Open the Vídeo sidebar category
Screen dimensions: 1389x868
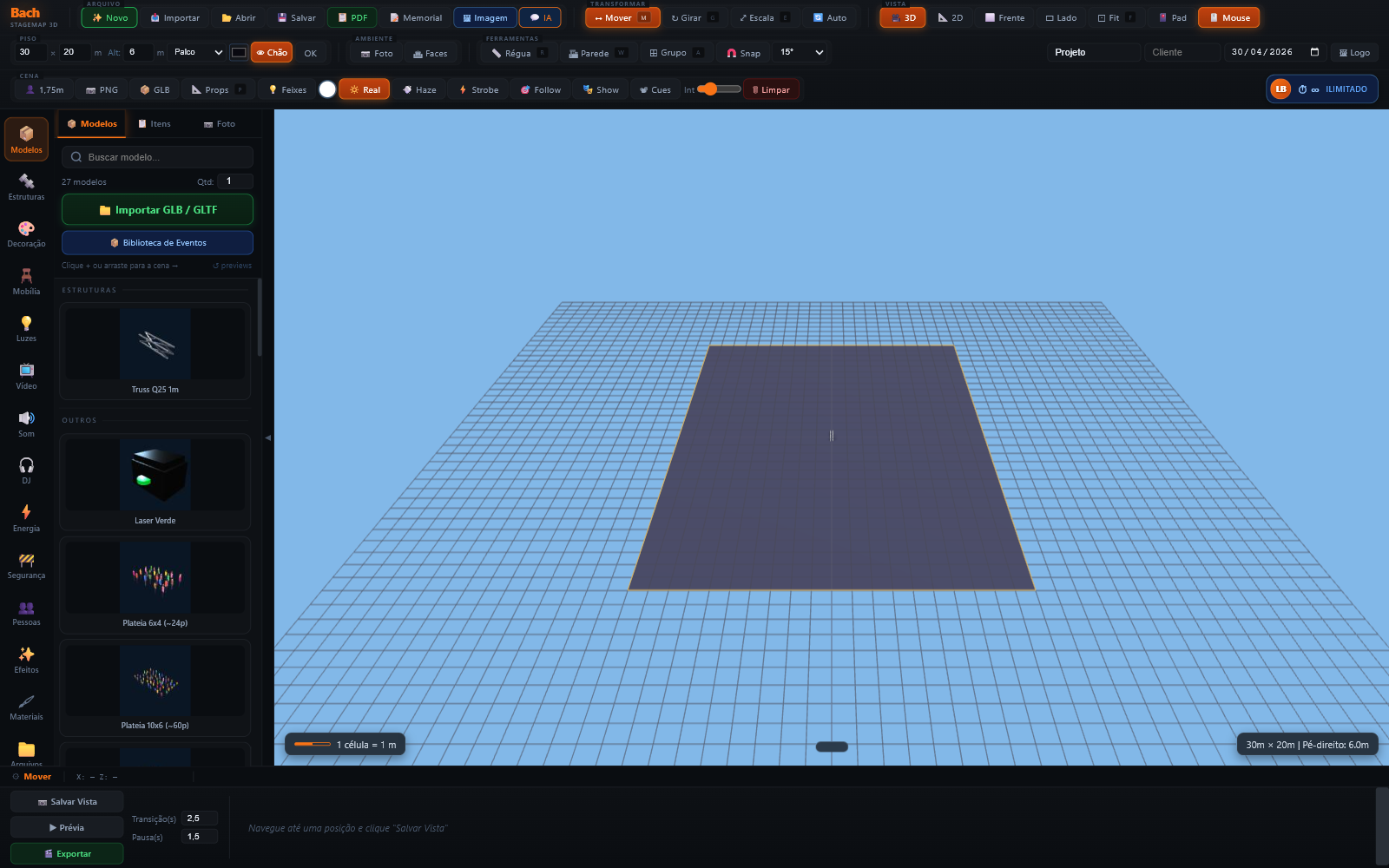pyautogui.click(x=26, y=376)
